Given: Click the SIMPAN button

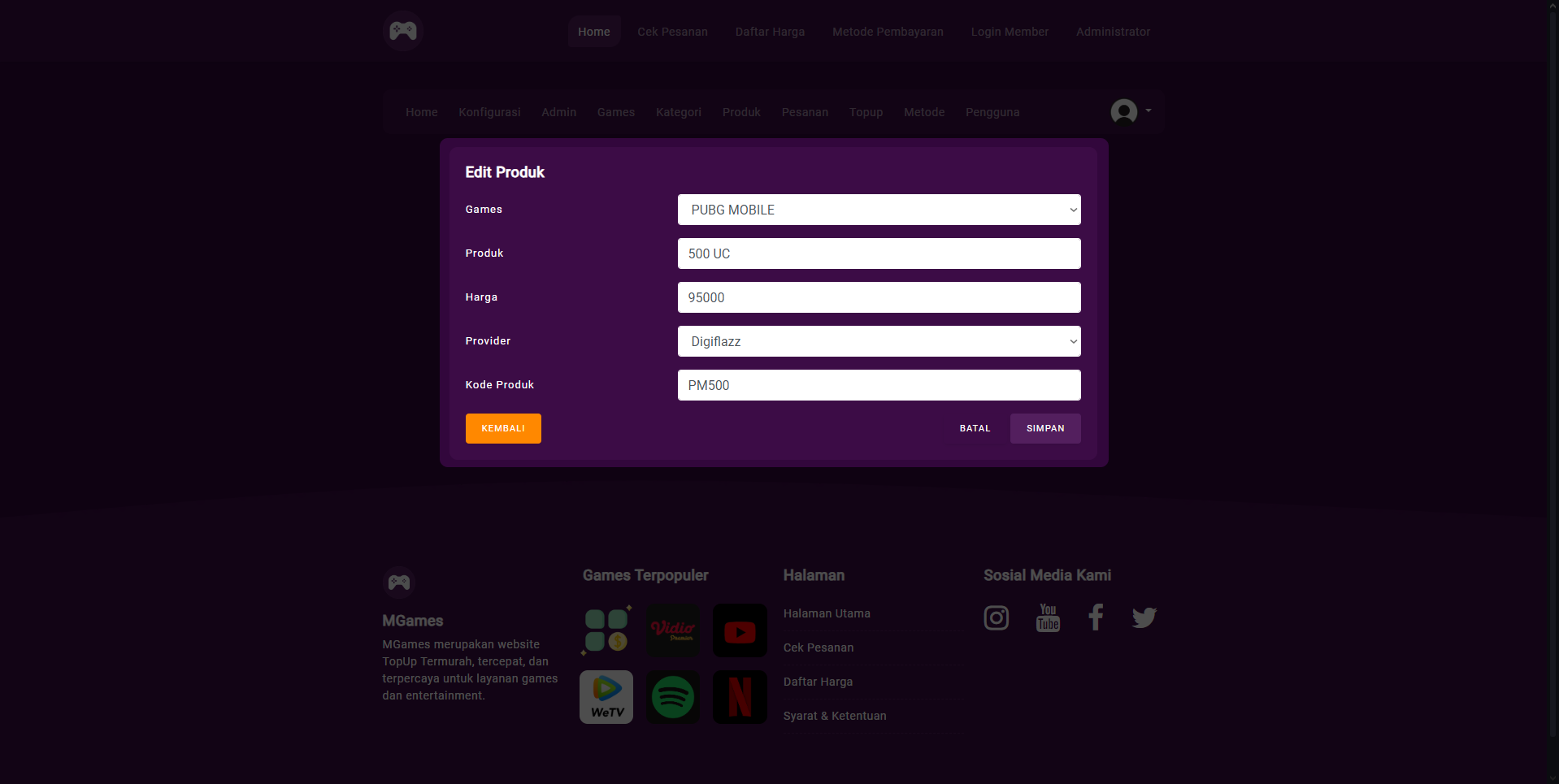Looking at the screenshot, I should pos(1045,428).
